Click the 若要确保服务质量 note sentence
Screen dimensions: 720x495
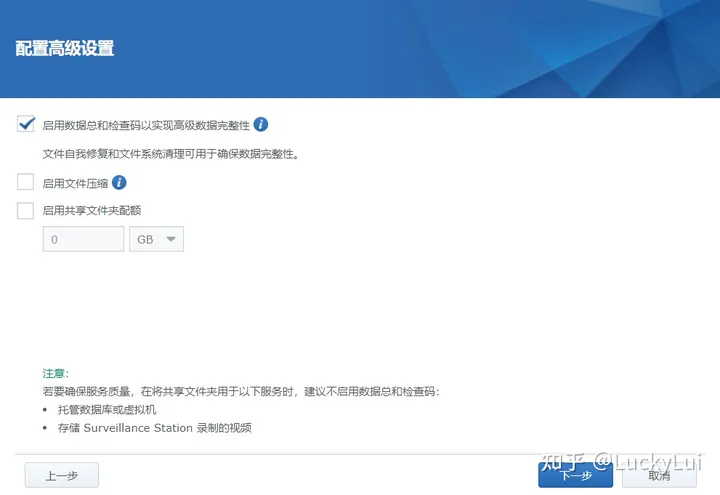[x=240, y=391]
